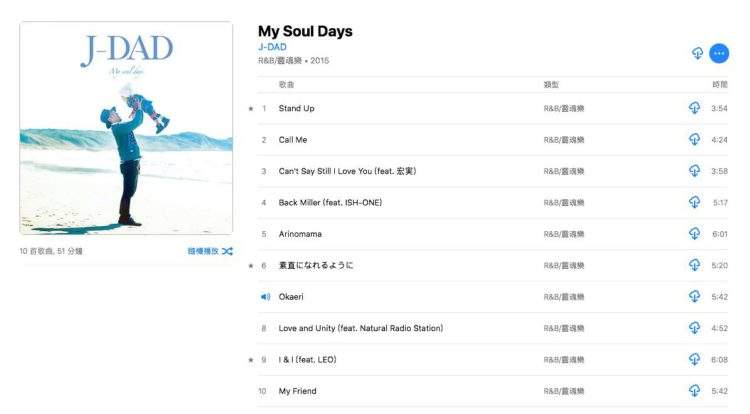Download I & I feat. LEO track
Screen dimensions: 750x414
point(694,359)
